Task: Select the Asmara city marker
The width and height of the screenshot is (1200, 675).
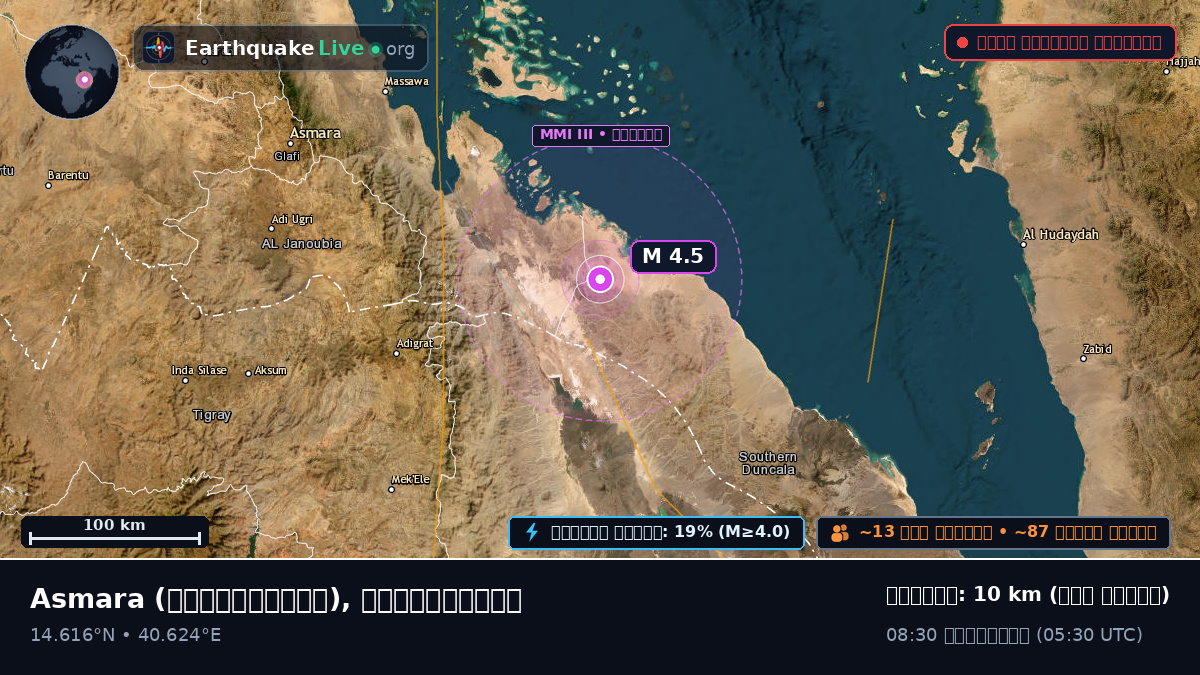Action: [291, 143]
